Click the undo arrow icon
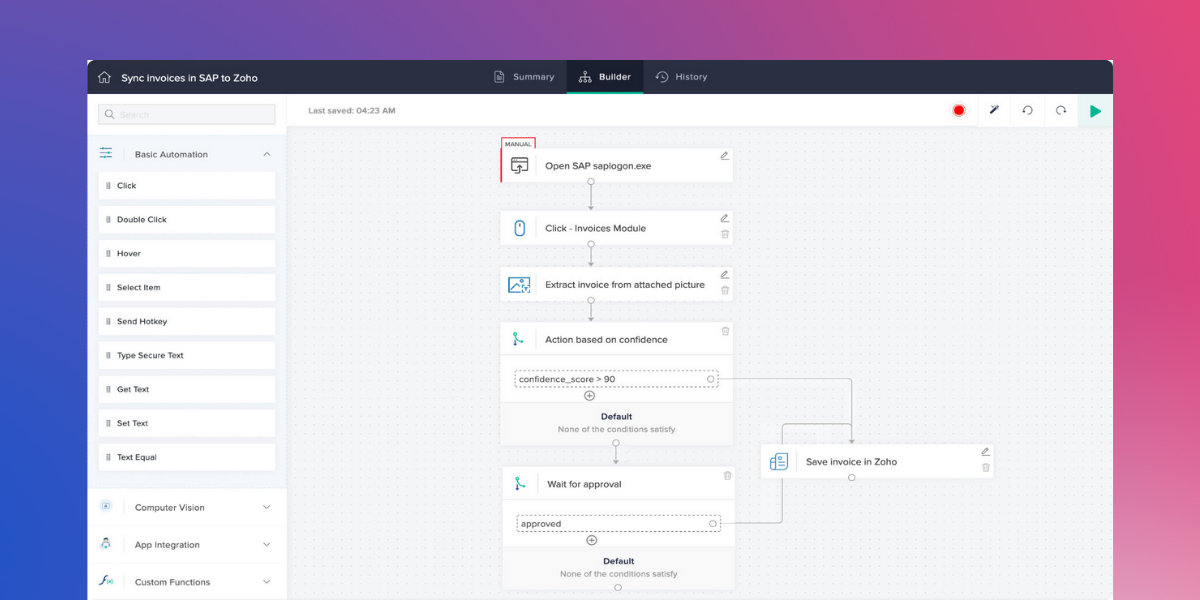Screen dimensions: 1200x600 pos(1027,111)
